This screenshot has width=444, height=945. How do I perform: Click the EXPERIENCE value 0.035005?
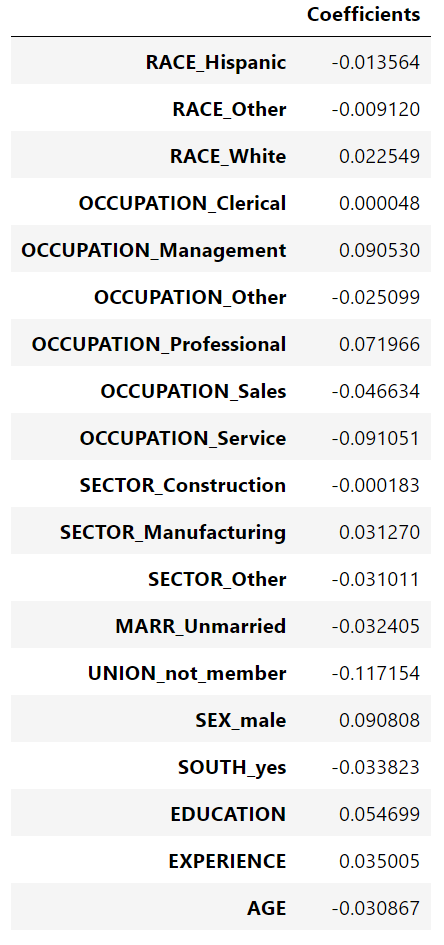380,861
